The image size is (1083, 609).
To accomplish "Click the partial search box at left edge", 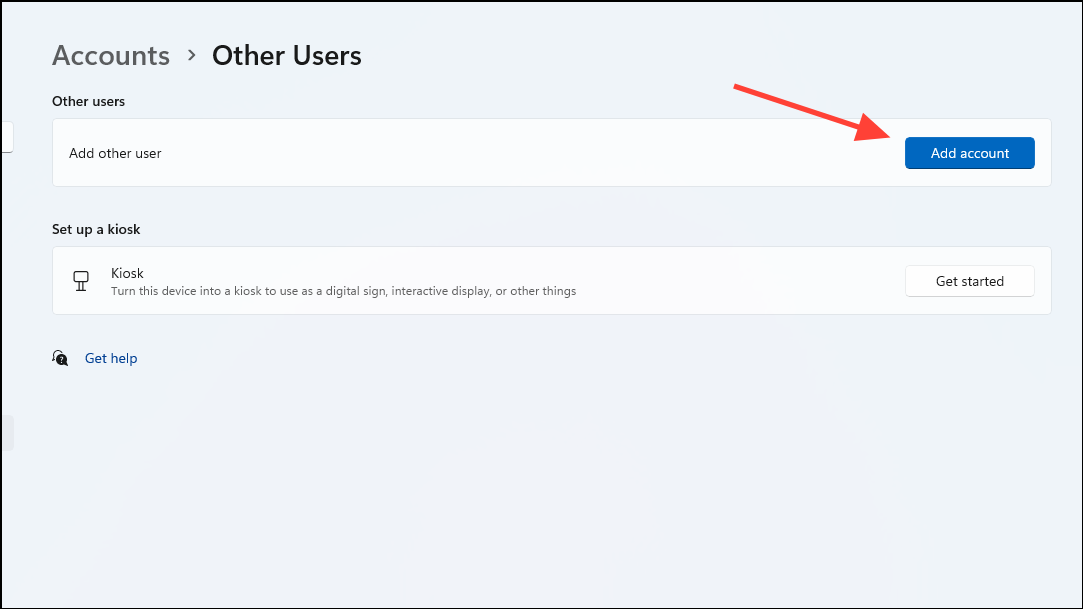I will pos(5,137).
